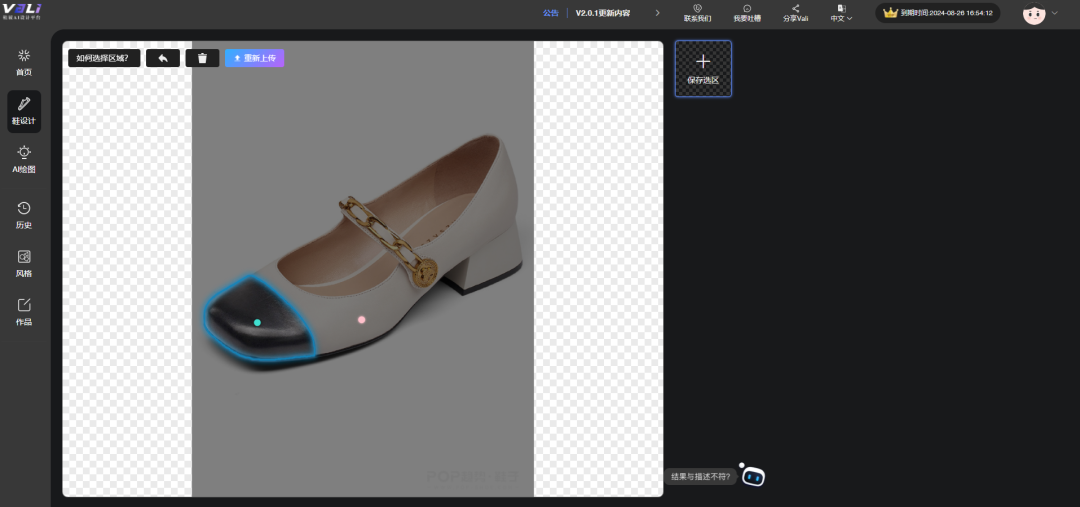Click the cyan selection point on toe cap
Screen dimensions: 1080x507
(257, 322)
